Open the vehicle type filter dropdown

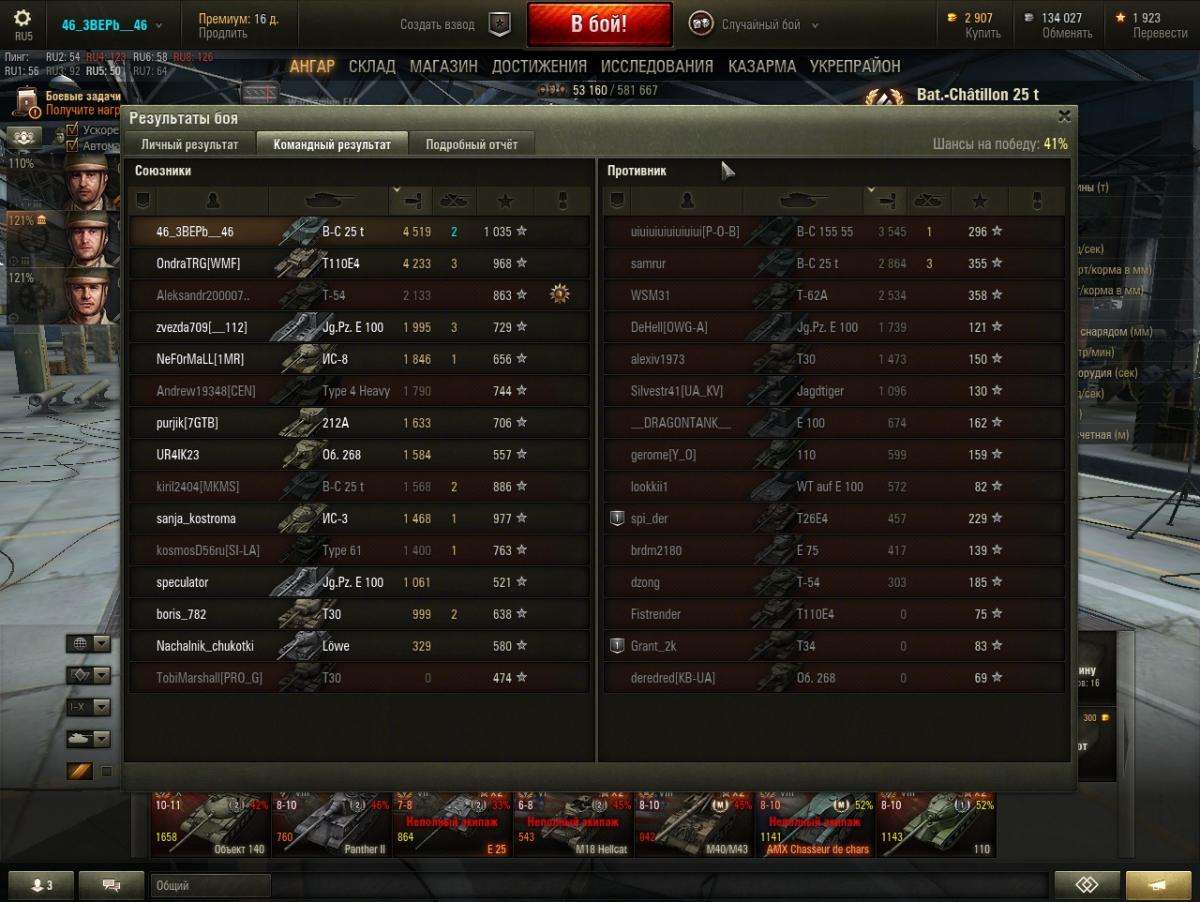click(x=88, y=675)
